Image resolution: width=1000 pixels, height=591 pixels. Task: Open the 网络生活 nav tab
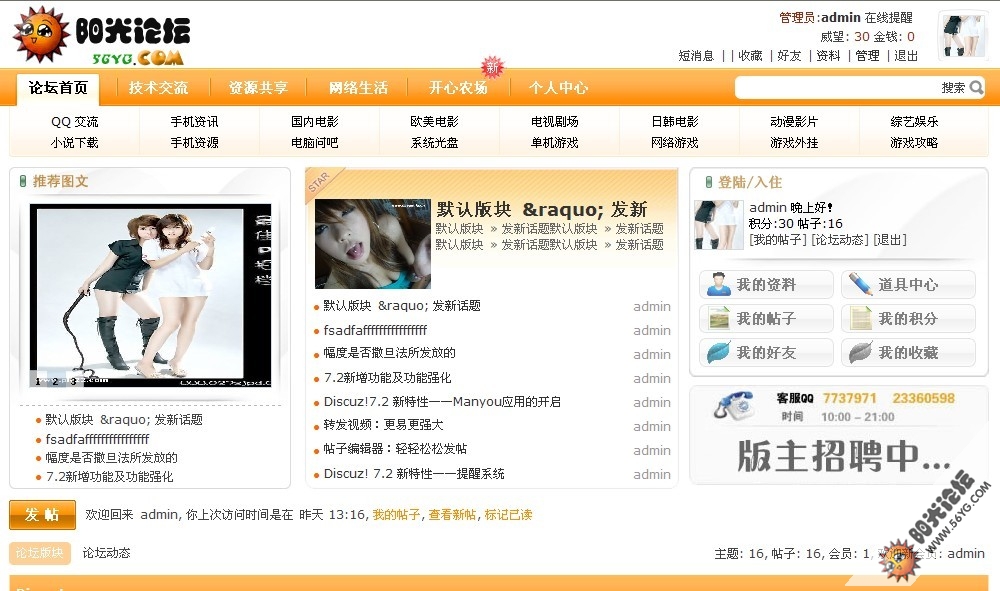click(x=358, y=88)
